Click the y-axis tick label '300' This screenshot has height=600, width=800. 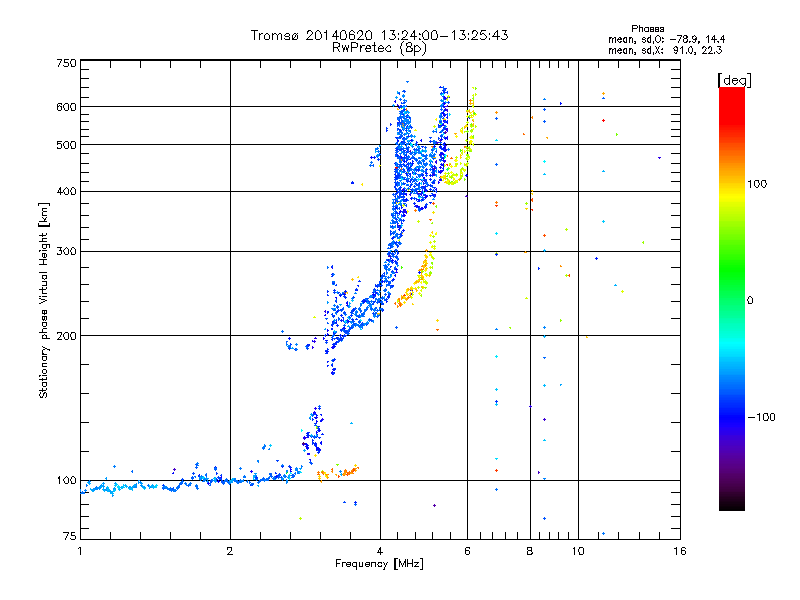[x=66, y=251]
